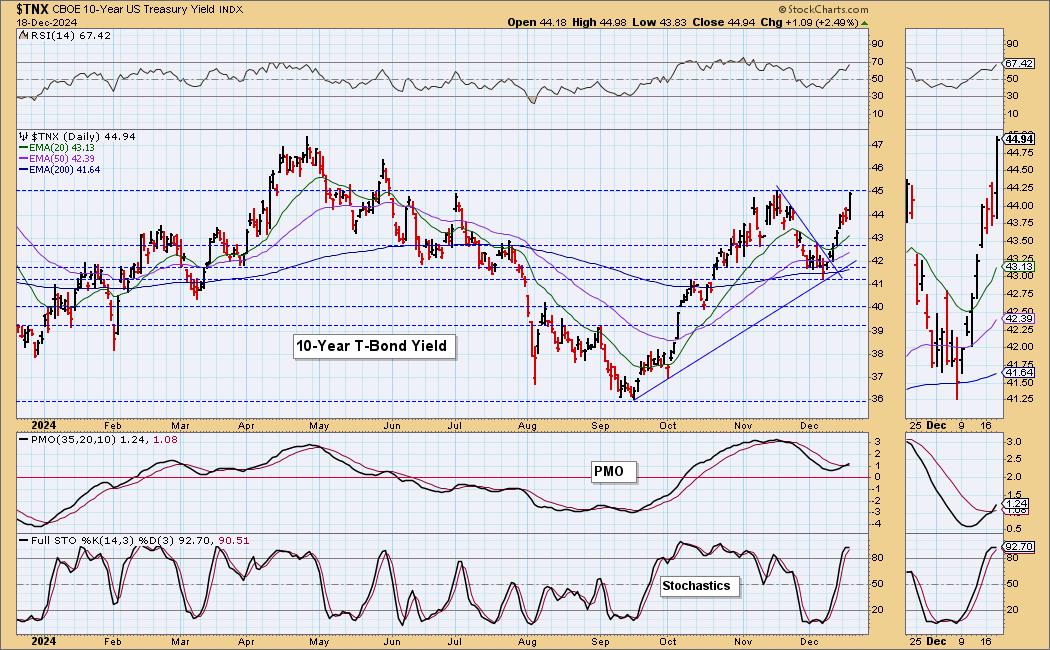Click the 47 price-axis label

pyautogui.click(x=878, y=145)
